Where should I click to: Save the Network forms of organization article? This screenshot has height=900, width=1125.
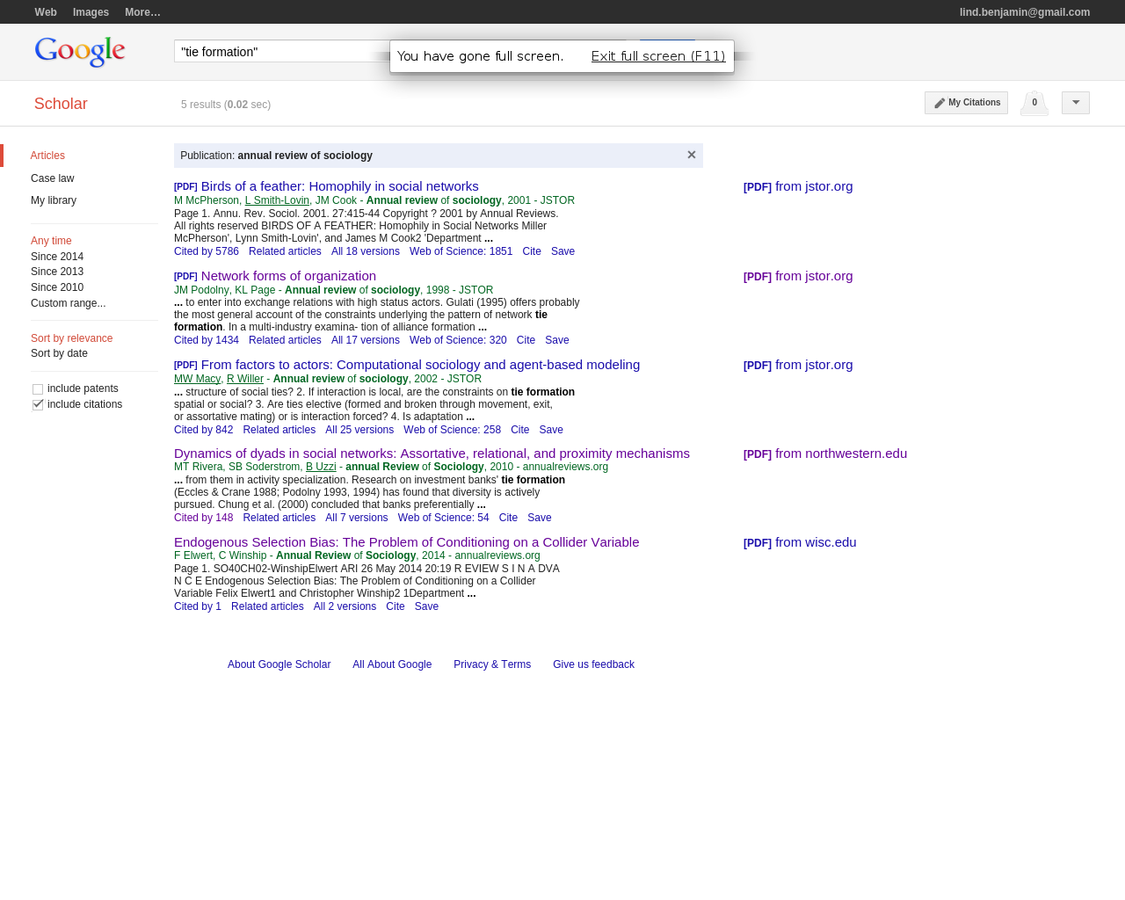pos(557,340)
